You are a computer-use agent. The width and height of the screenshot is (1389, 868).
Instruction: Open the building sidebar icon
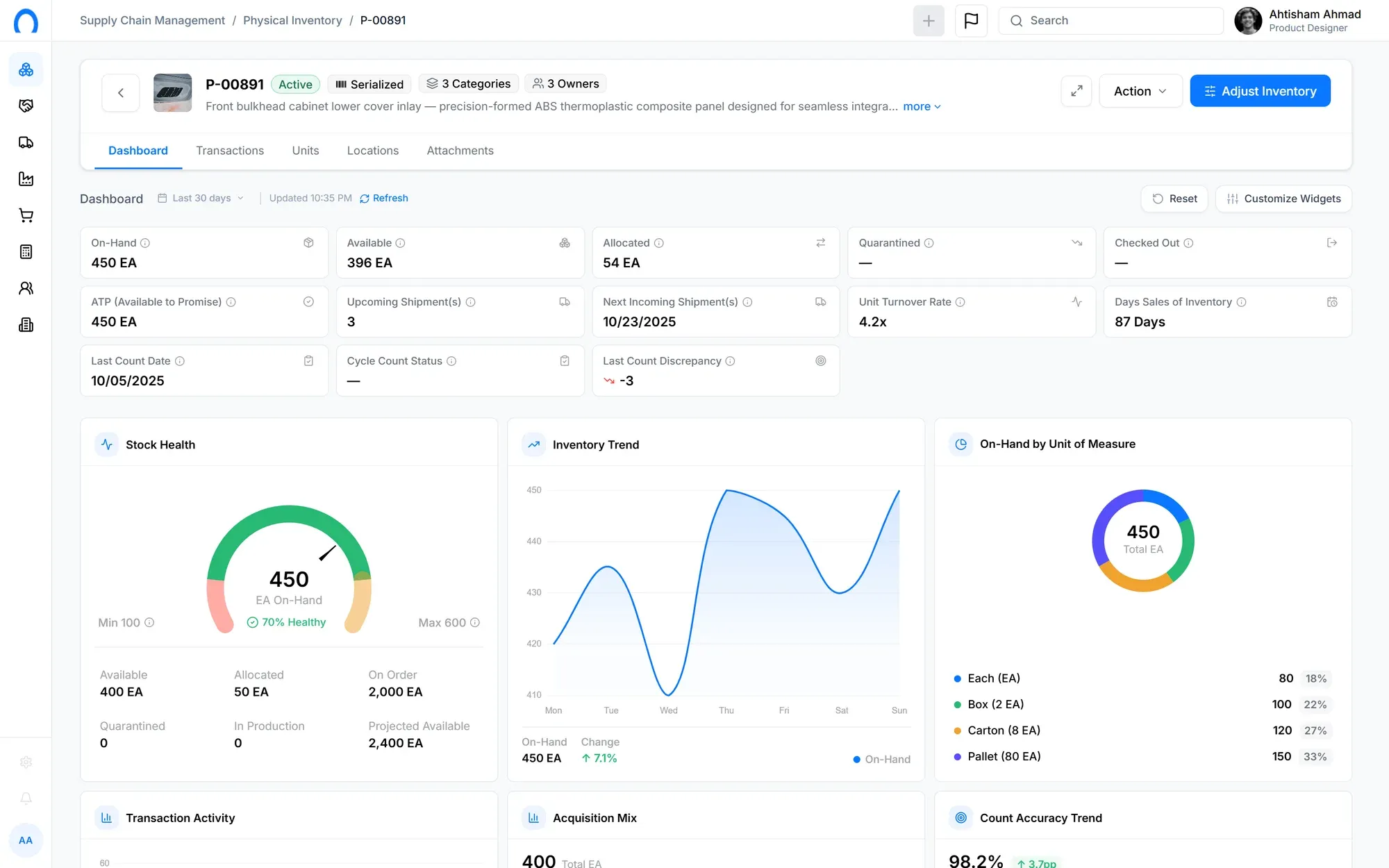click(x=26, y=324)
